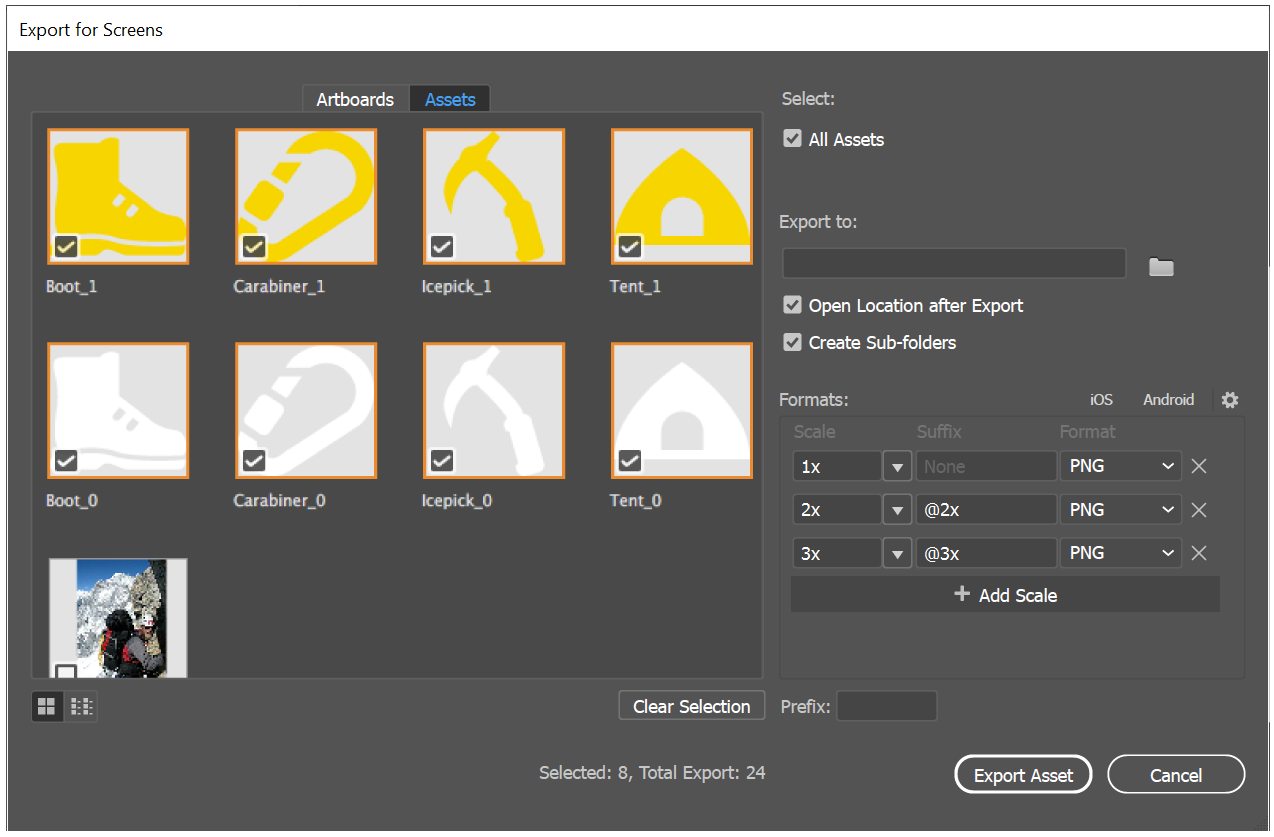Uncheck the Carabiner_0 asset checkbox
The image size is (1274, 837).
(x=254, y=460)
